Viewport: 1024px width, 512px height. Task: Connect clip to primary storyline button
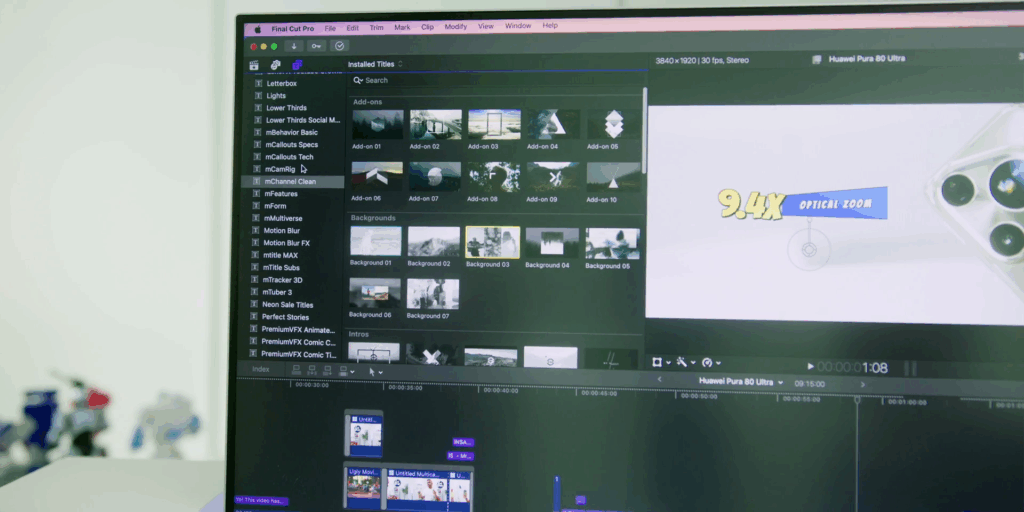tap(296, 370)
